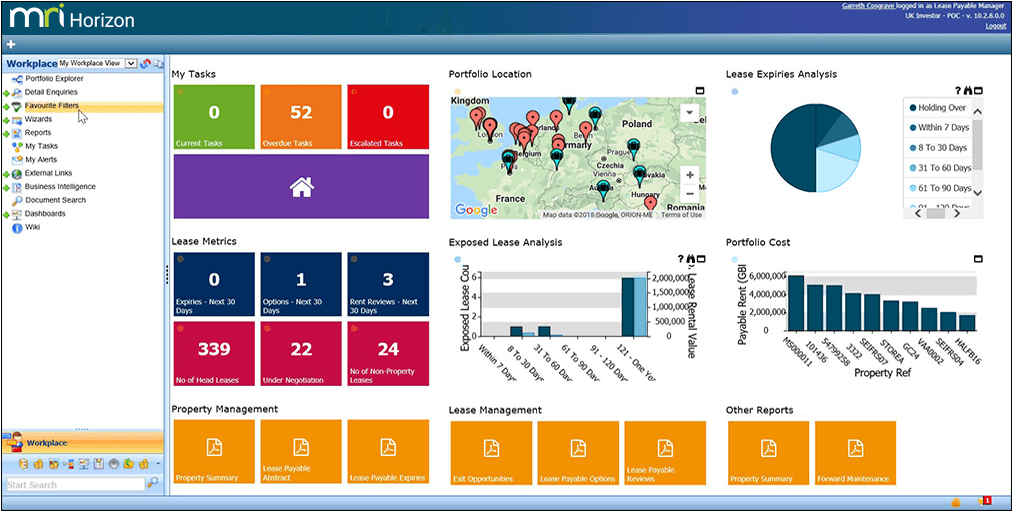Open Lease Payable Reviews PDF report

[665, 454]
